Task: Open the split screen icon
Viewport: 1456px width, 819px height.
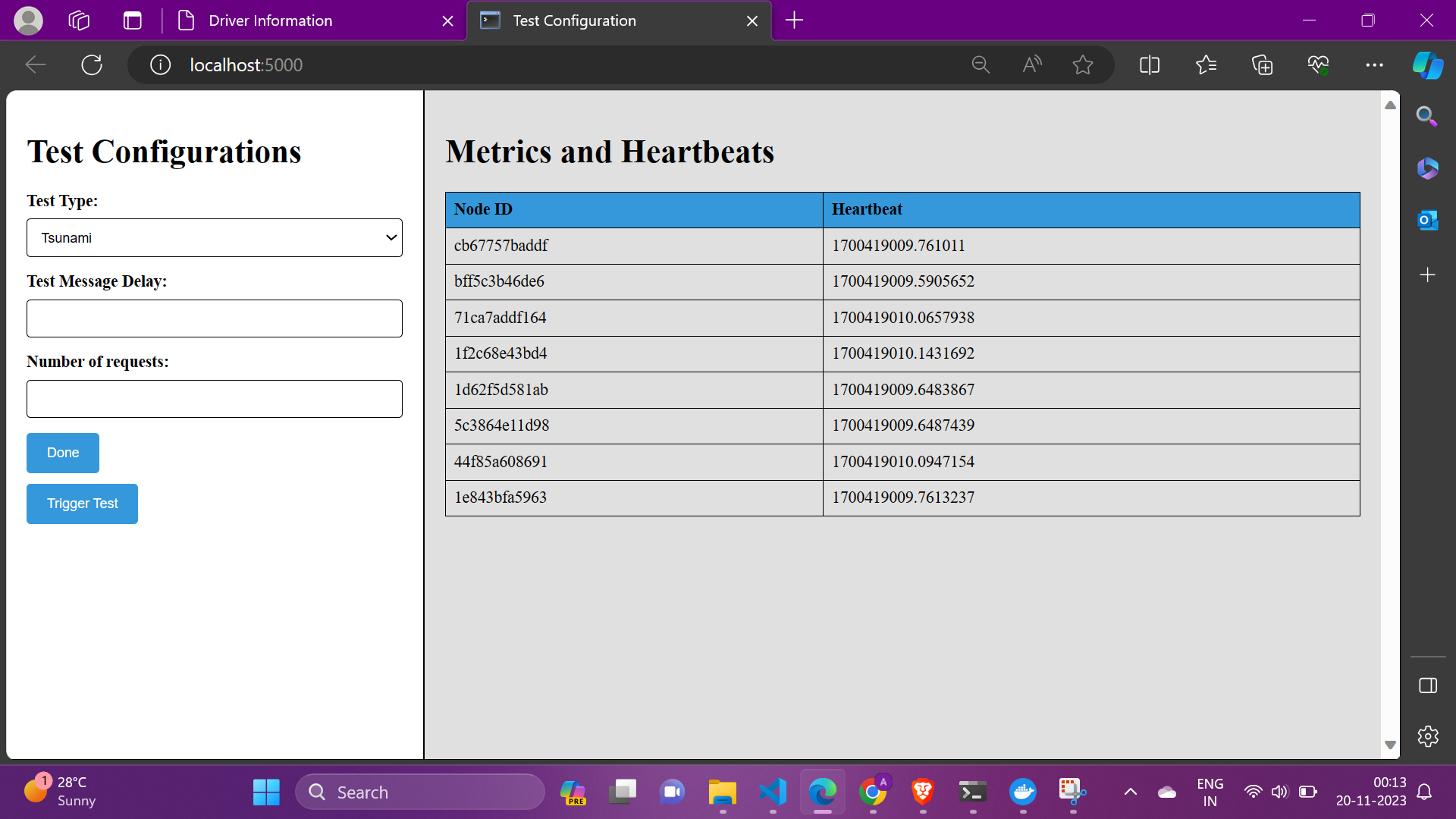Action: pos(1150,65)
